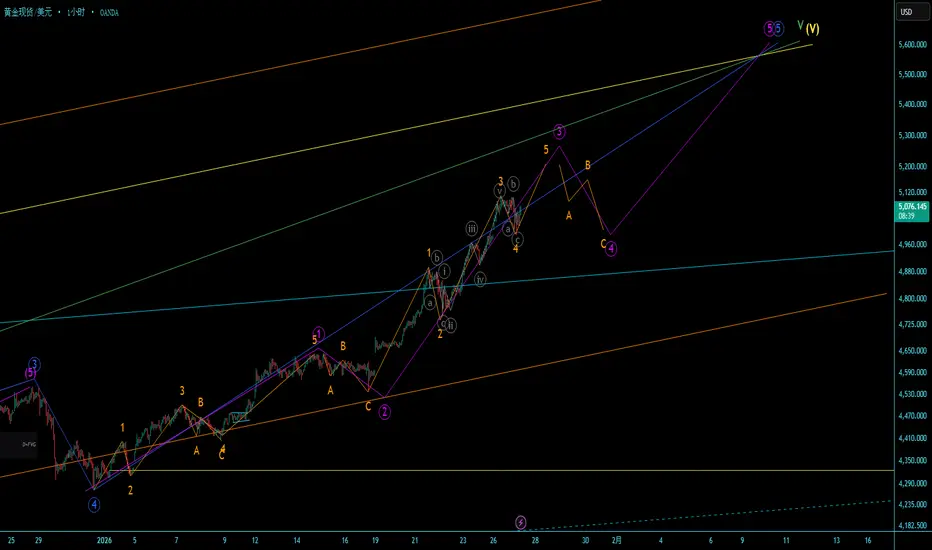932x550 pixels.
Task: Click the 4,880.000 price axis label
Action: [x=912, y=272]
